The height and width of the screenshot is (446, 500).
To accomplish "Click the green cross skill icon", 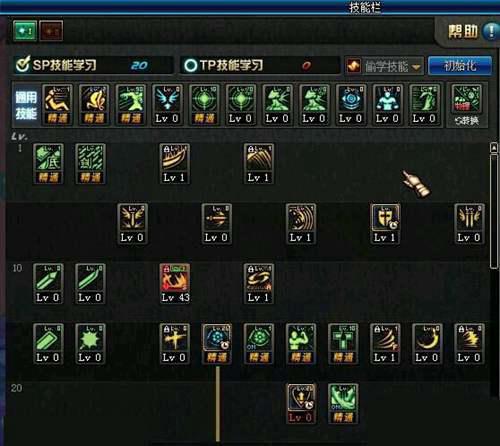I will pos(343,343).
